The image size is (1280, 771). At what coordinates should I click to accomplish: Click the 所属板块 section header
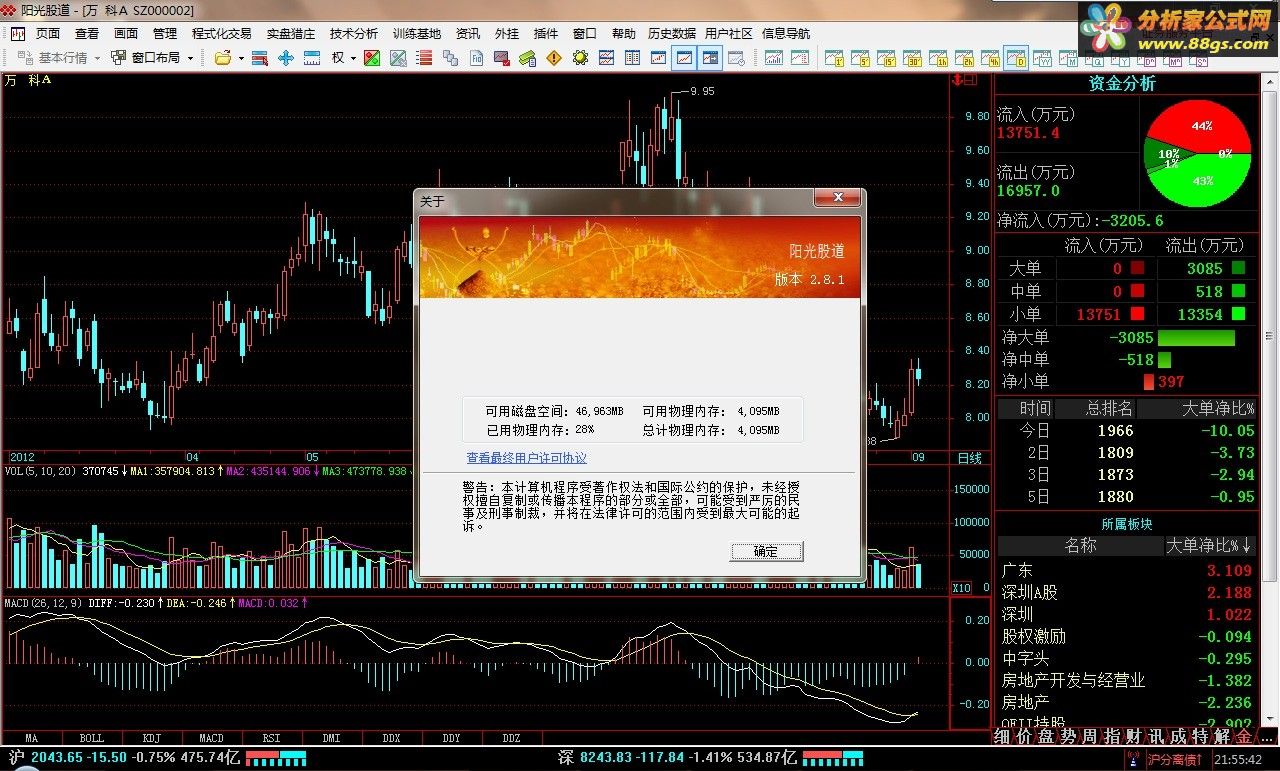tap(1127, 523)
